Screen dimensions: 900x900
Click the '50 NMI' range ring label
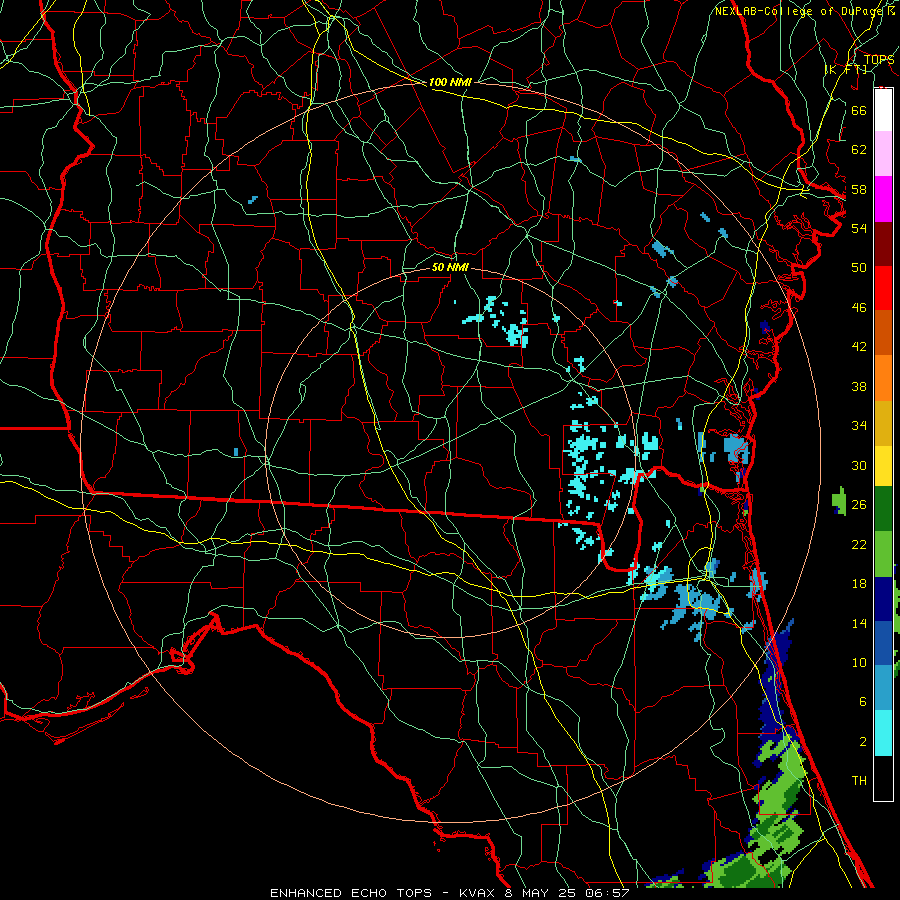(450, 267)
